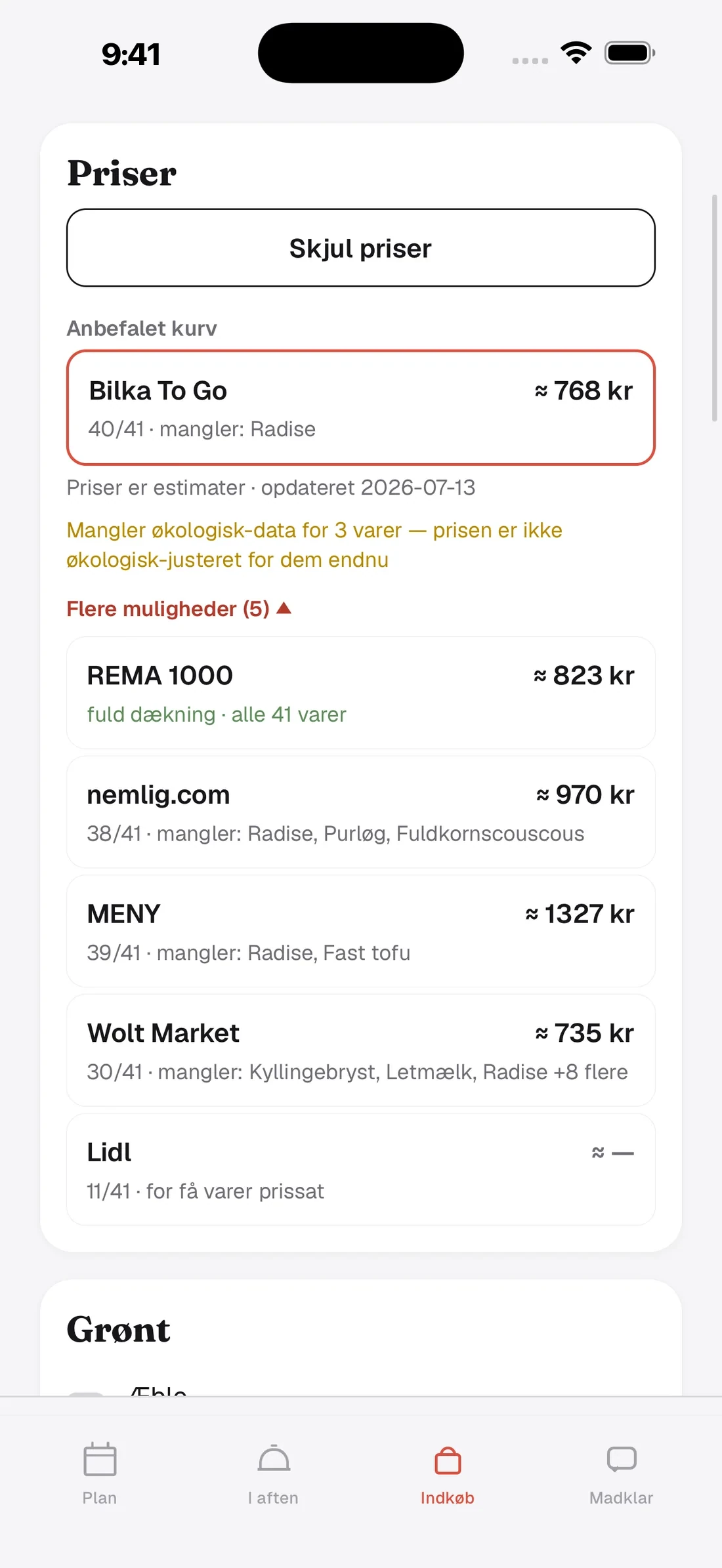Tap the Lidl store card
The image size is (722, 1568).
tap(361, 1170)
